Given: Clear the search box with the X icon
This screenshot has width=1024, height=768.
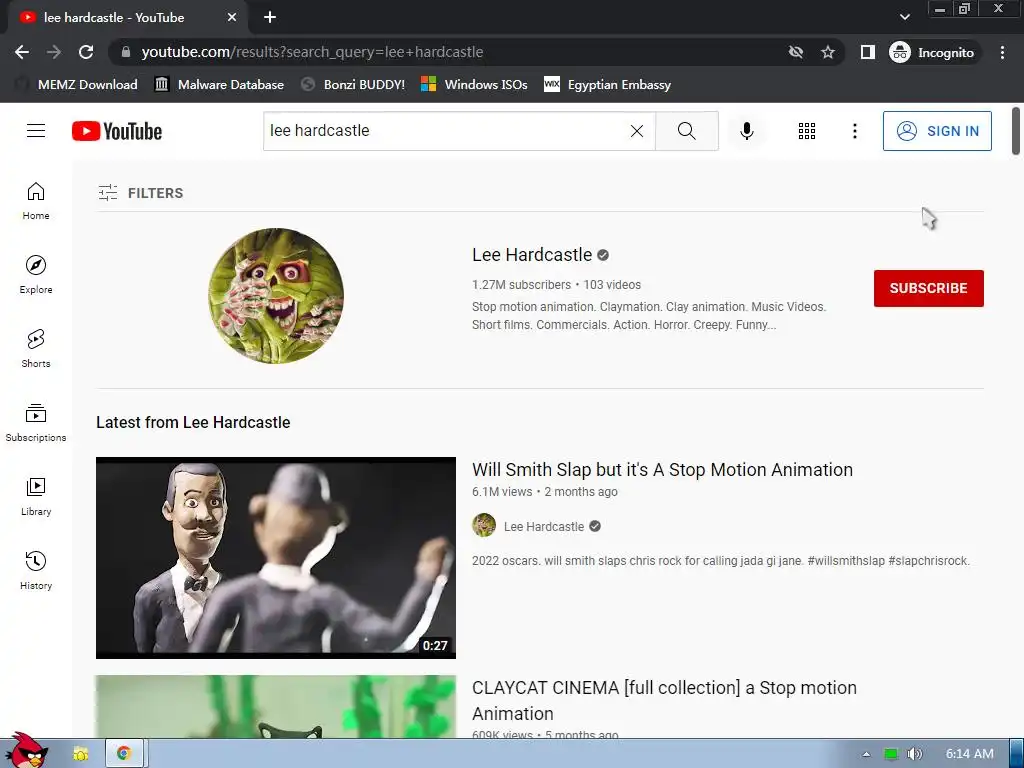Looking at the screenshot, I should point(637,131).
